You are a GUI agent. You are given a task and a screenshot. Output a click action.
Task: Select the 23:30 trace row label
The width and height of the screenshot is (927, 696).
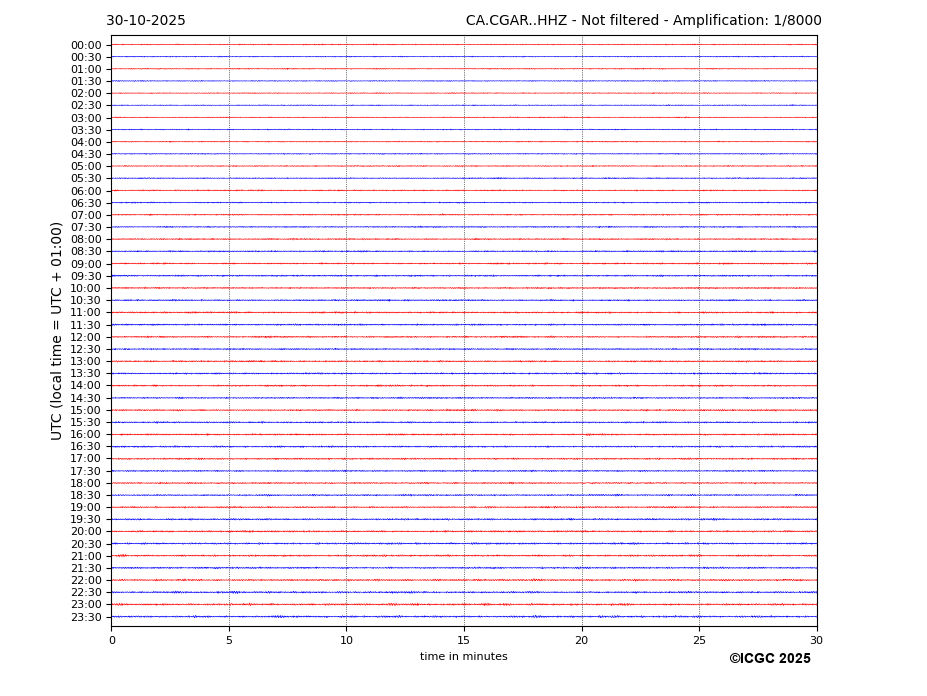click(86, 617)
